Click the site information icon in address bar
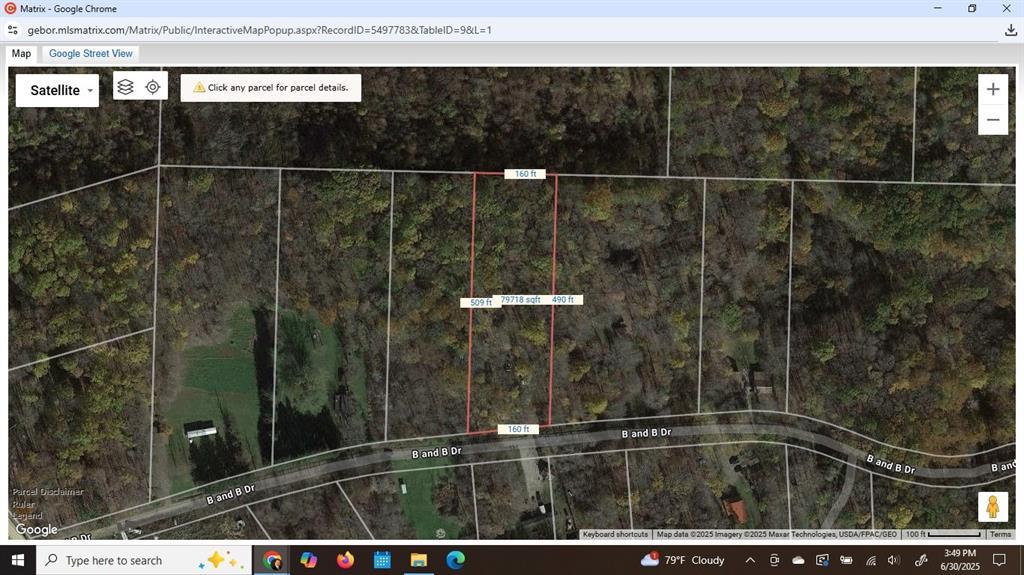 14,30
